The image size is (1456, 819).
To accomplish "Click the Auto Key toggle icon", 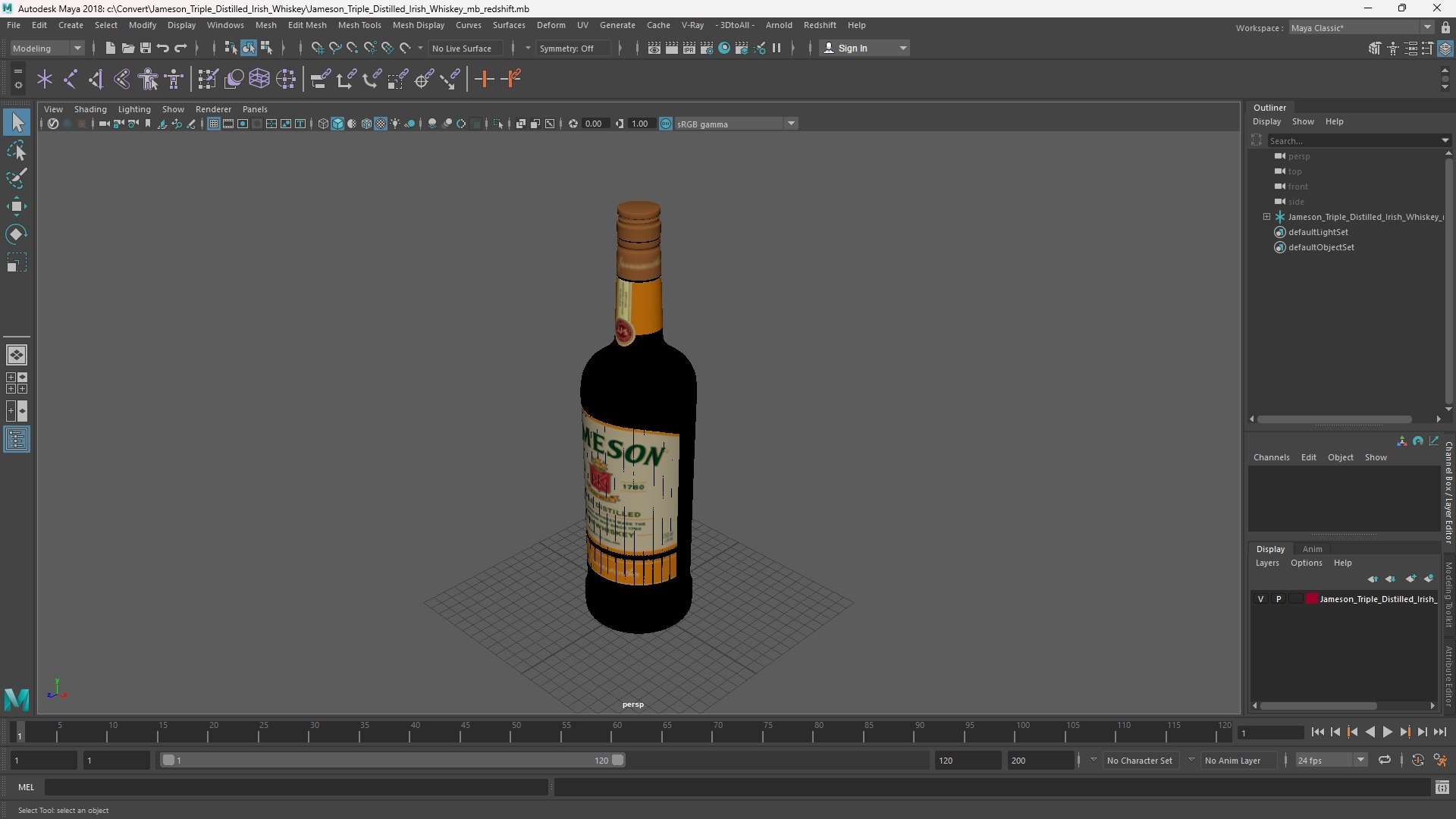I will coord(1417,760).
